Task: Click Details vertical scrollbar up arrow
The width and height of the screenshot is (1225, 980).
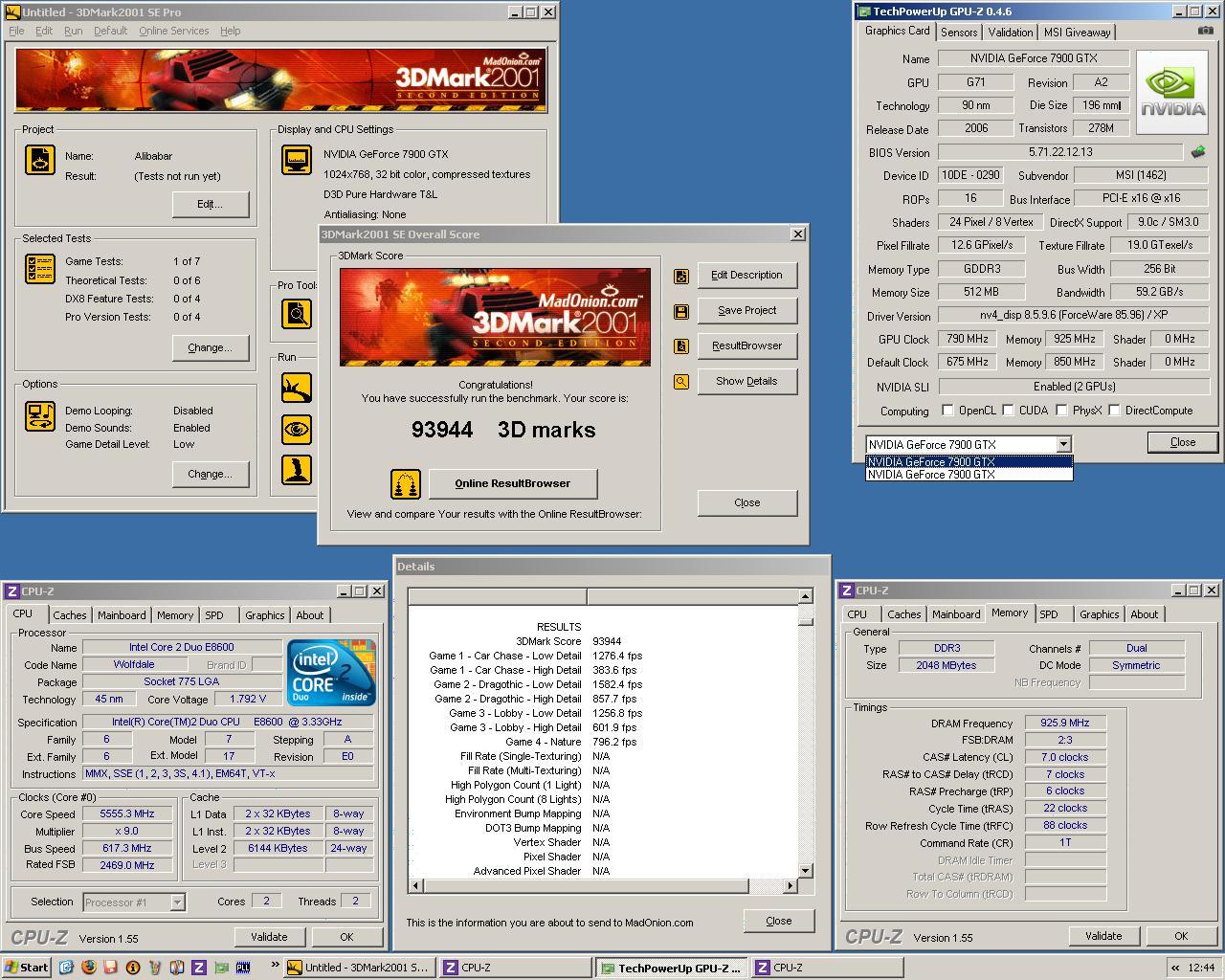Action: tap(805, 596)
